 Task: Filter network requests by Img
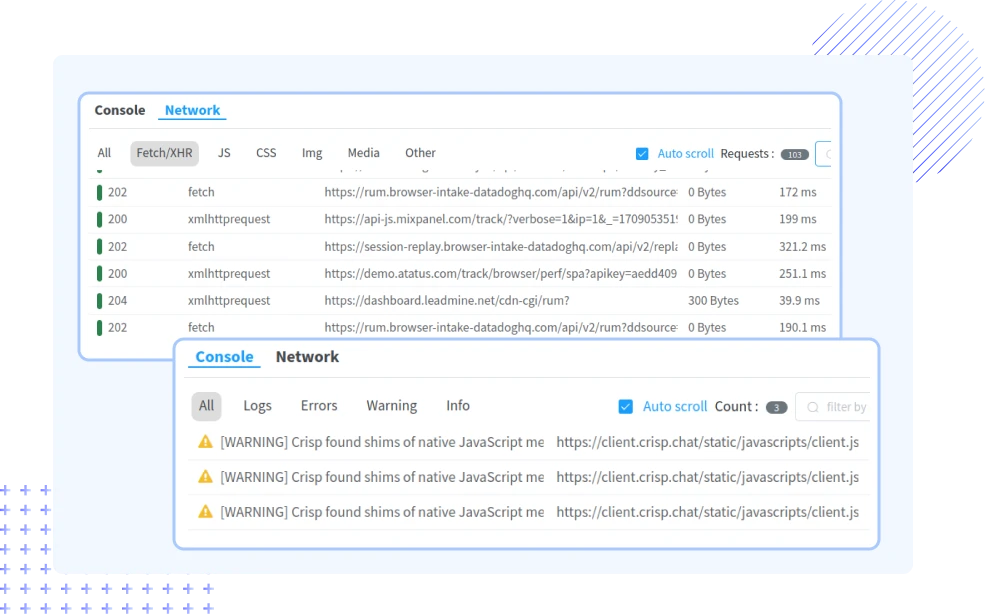[312, 153]
